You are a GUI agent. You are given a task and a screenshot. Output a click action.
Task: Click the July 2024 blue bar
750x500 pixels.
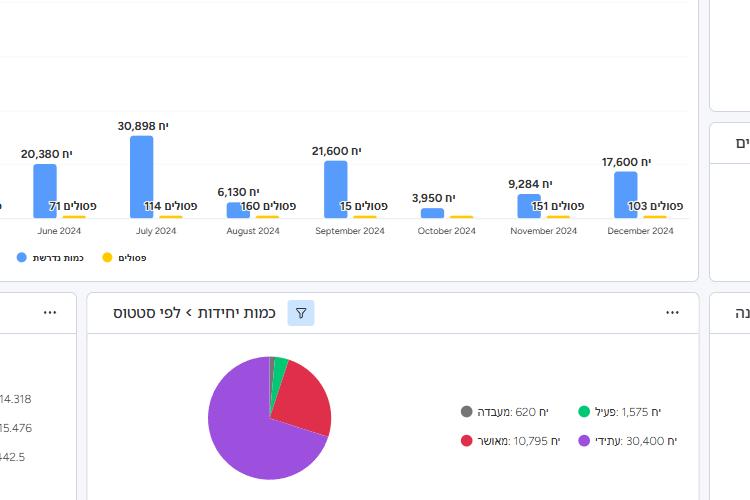[142, 177]
